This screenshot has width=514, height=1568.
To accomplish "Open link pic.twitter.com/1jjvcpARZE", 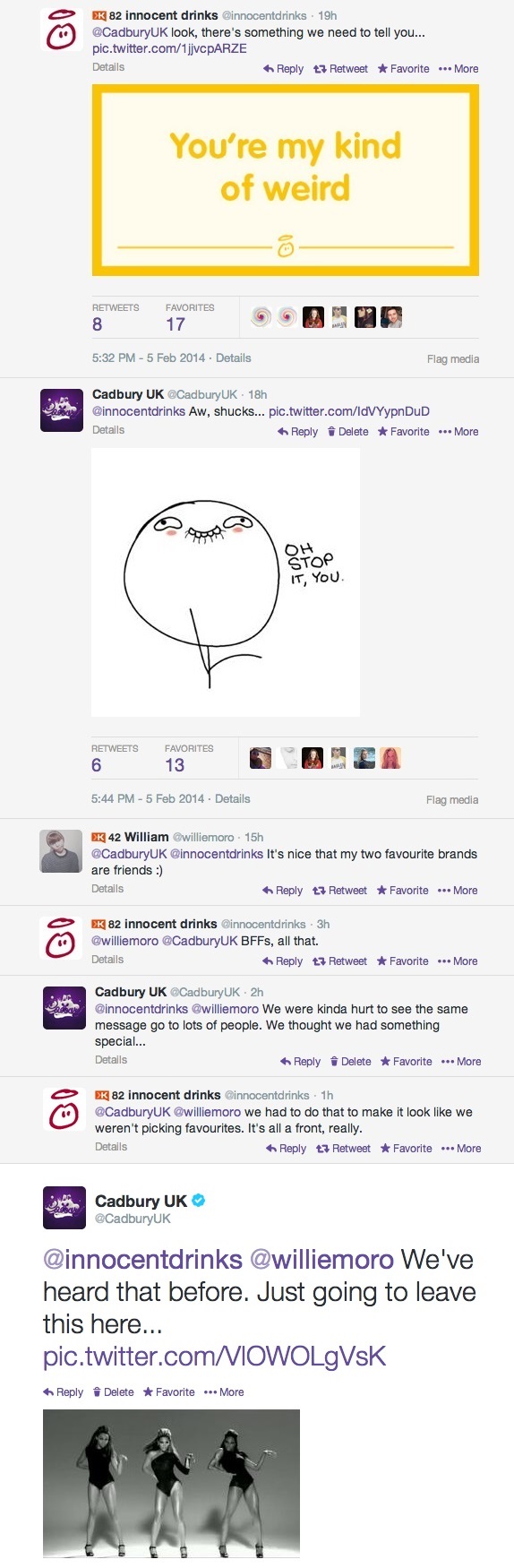I will pos(169,48).
